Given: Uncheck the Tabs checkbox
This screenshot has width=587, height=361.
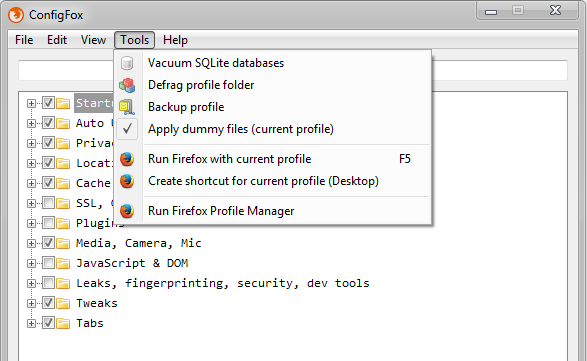Looking at the screenshot, I should [x=48, y=323].
